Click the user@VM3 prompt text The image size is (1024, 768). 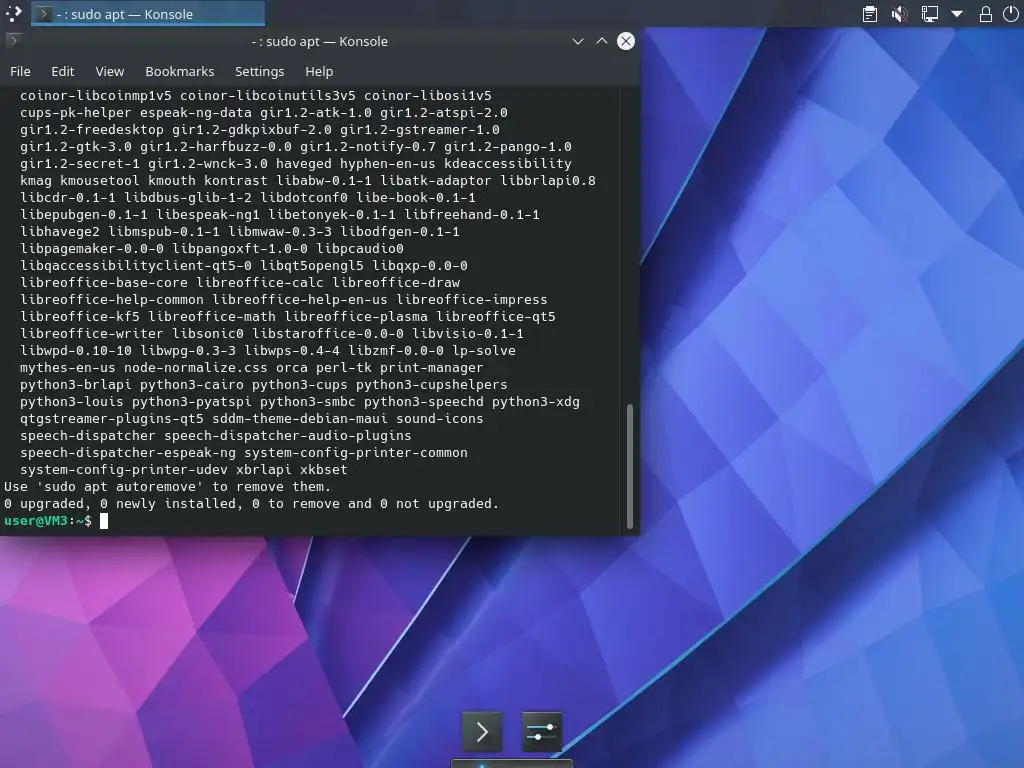coord(36,520)
